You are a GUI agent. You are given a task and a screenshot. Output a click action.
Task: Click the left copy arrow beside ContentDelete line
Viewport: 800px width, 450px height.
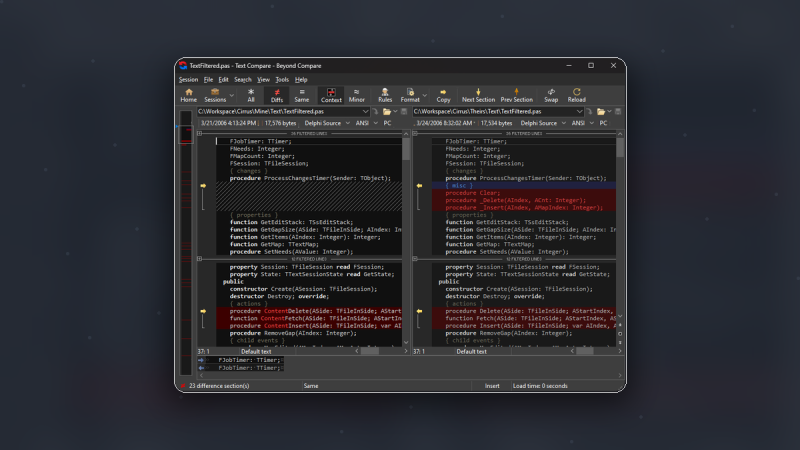203,311
